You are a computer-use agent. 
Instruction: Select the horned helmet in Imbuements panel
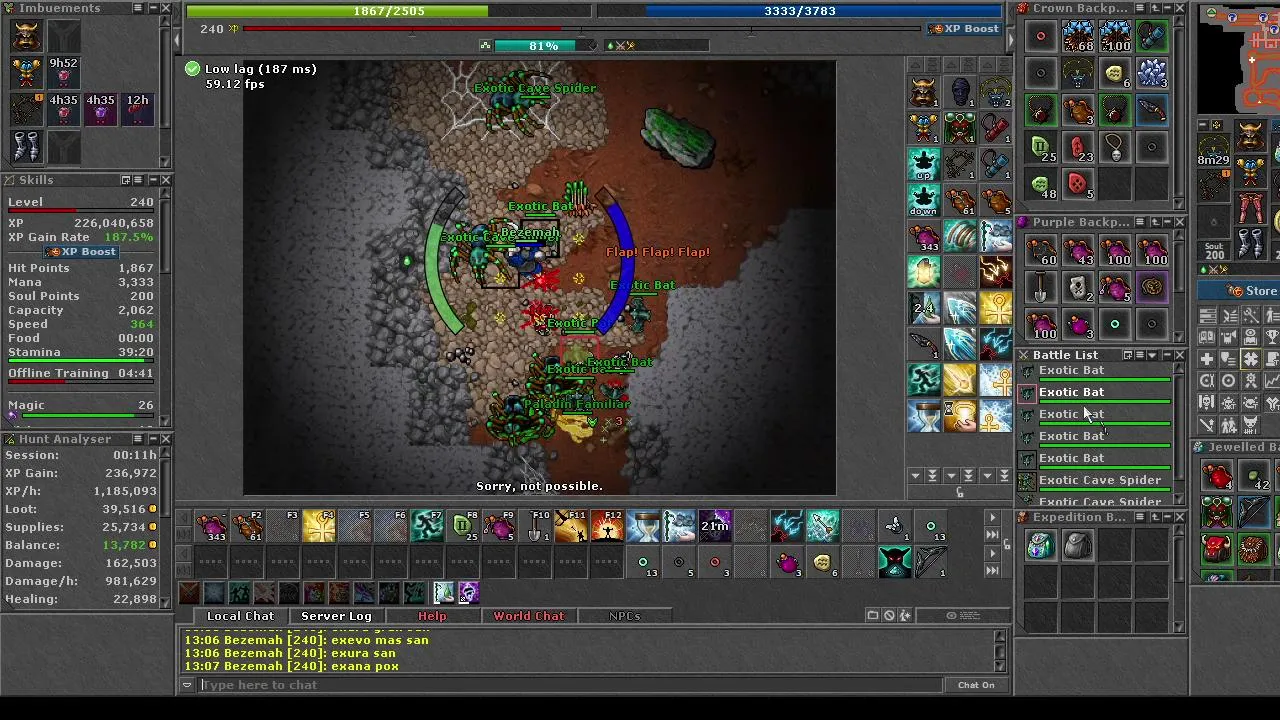[x=26, y=36]
